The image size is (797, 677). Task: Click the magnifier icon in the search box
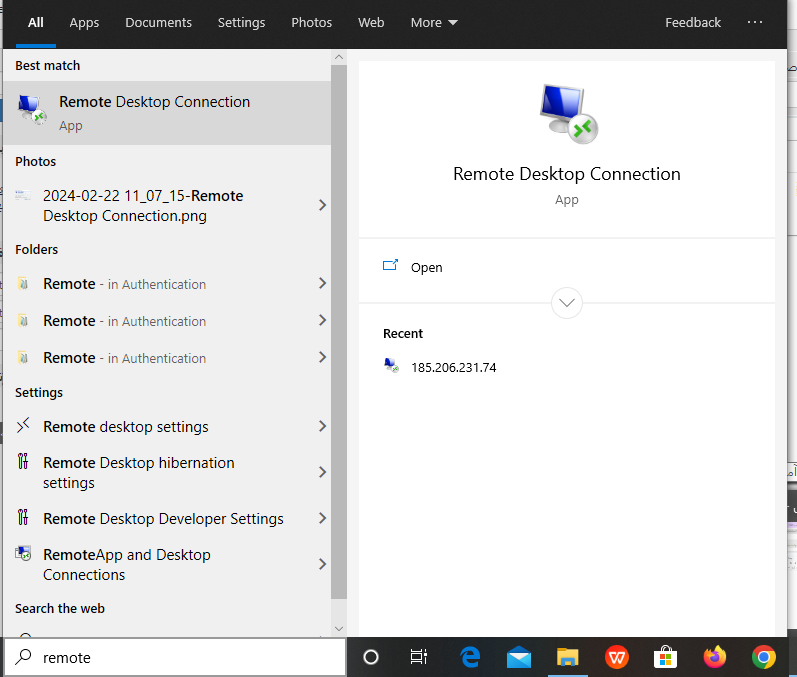click(23, 657)
